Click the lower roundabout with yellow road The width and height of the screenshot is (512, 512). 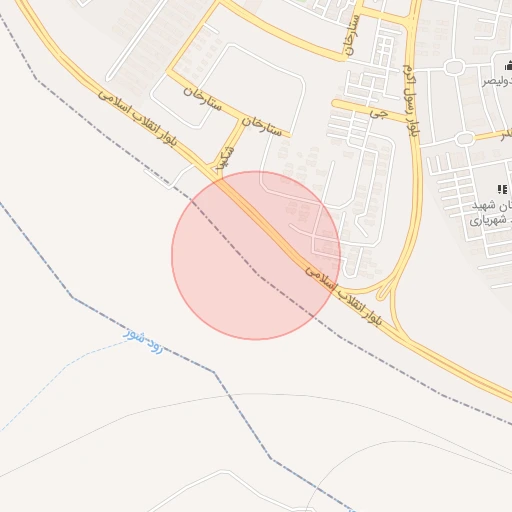coord(465,139)
